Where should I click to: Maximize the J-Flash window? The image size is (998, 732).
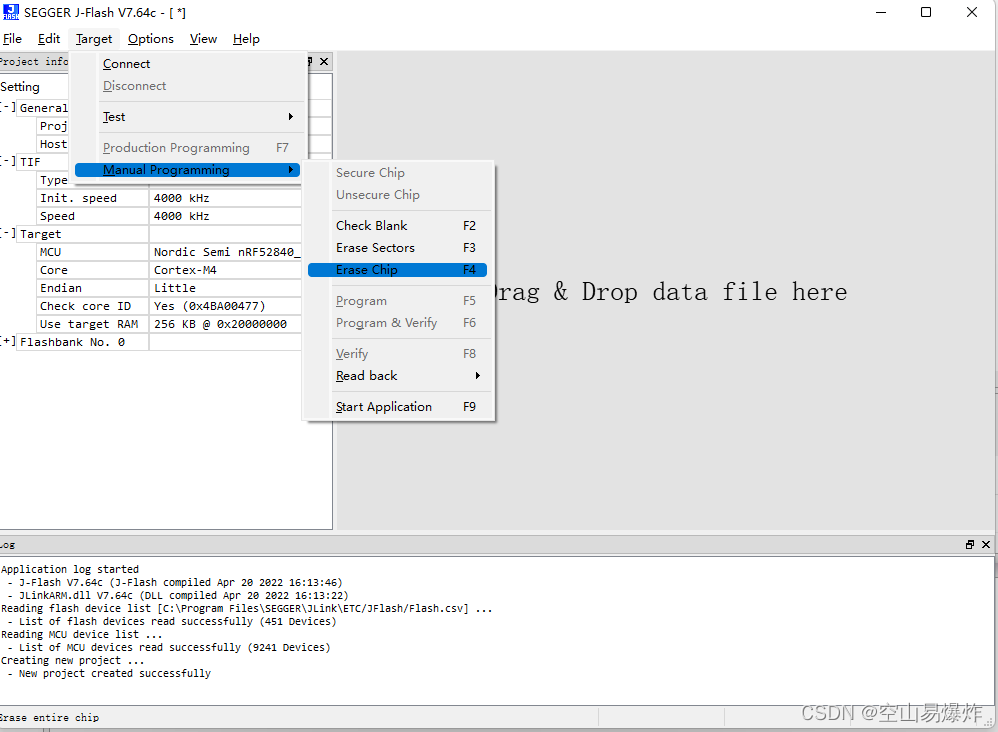click(x=926, y=12)
